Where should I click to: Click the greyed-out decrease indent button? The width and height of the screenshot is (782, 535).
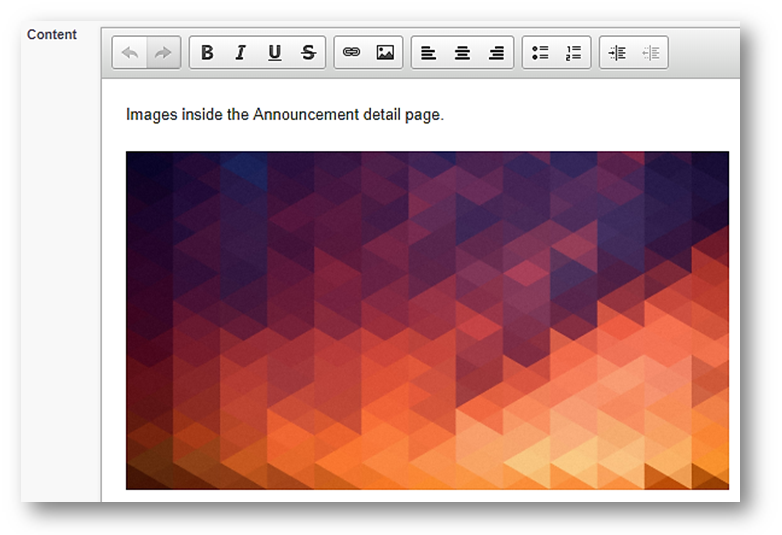(651, 53)
